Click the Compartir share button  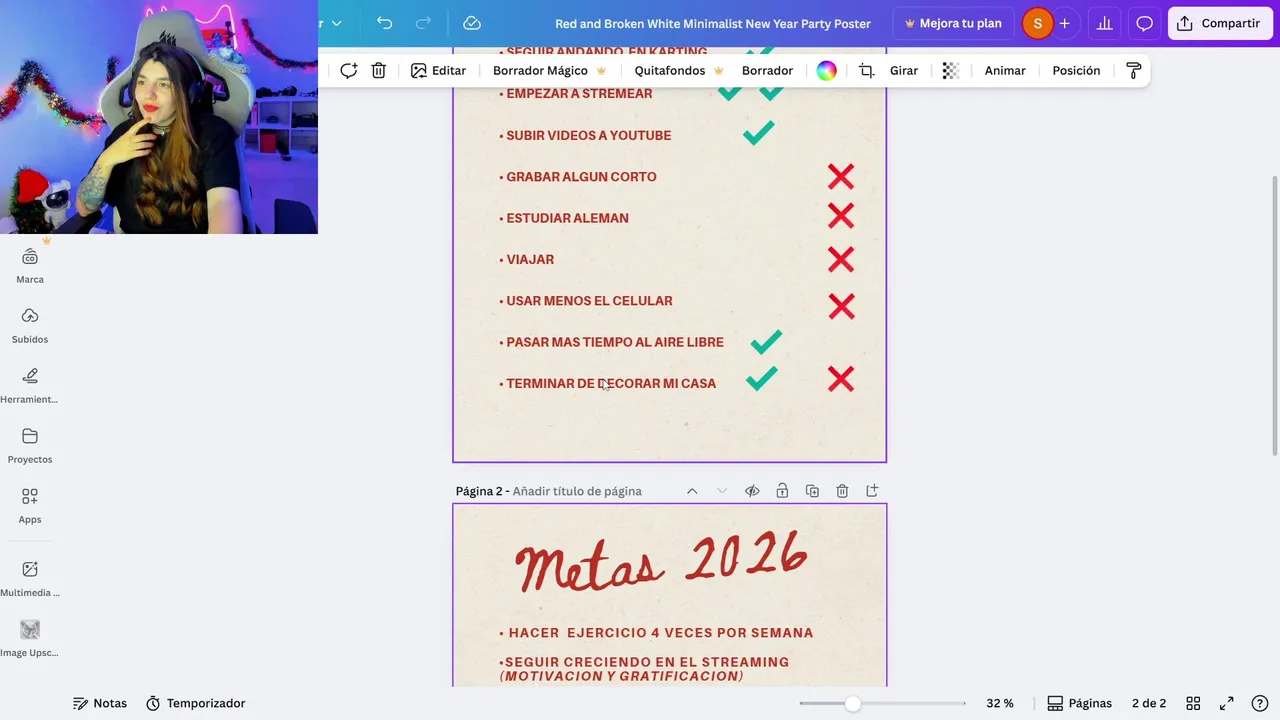1219,23
